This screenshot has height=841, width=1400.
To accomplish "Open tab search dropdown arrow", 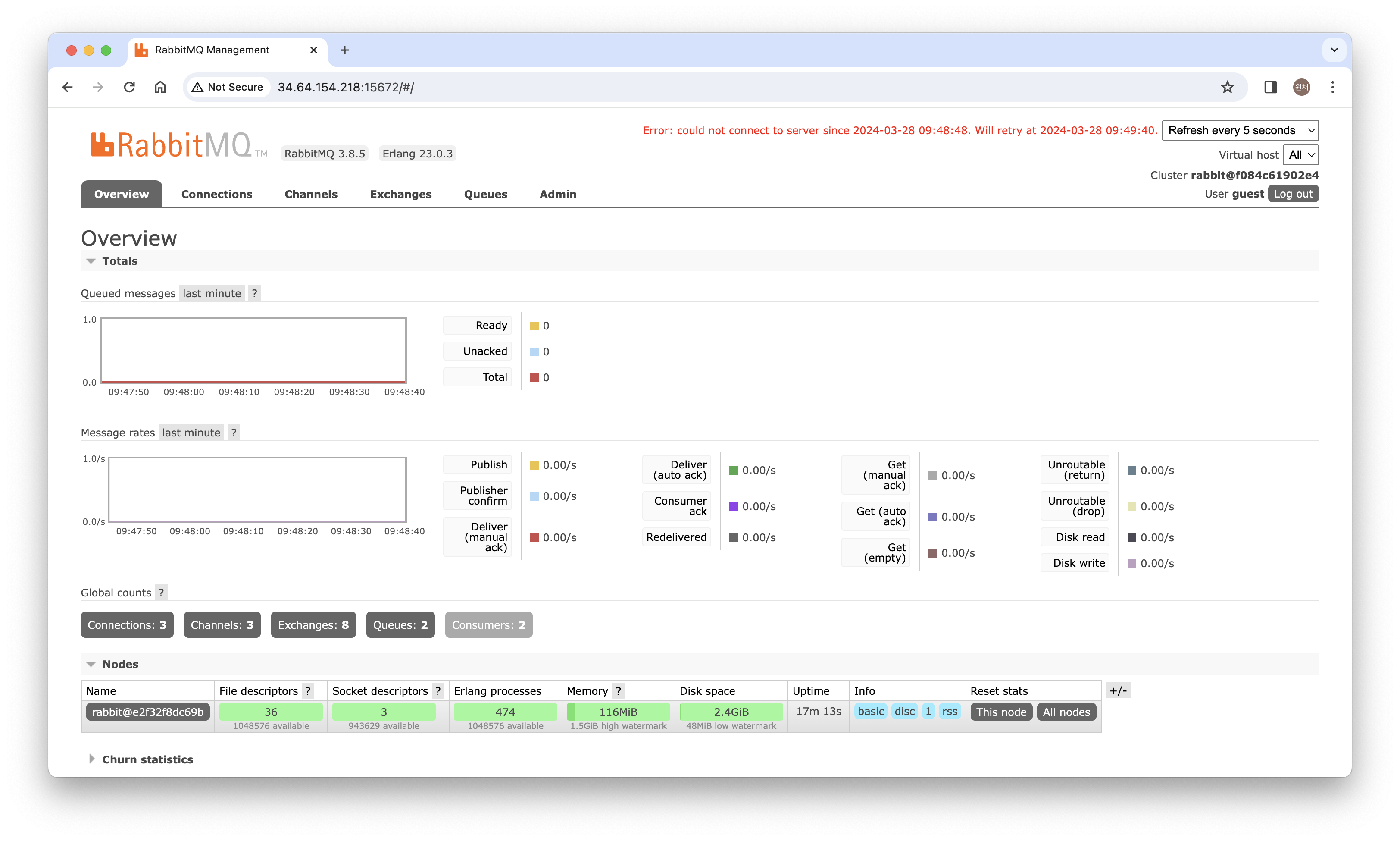I will 1334,50.
